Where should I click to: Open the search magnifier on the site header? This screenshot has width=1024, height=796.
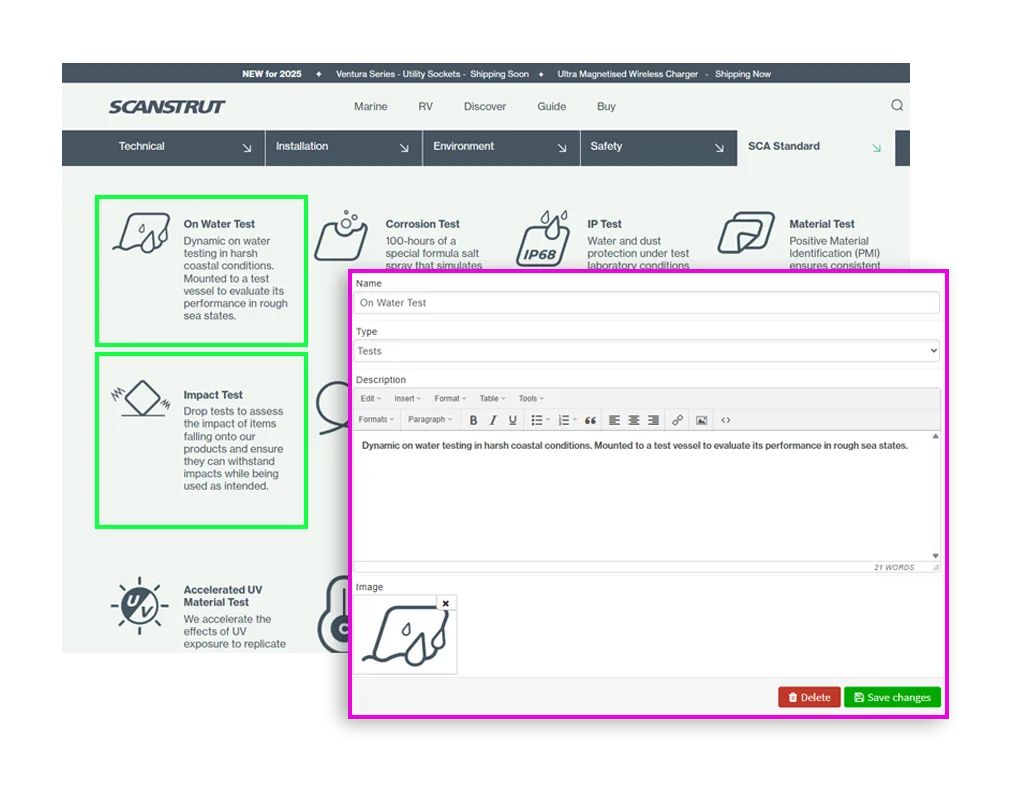click(897, 105)
